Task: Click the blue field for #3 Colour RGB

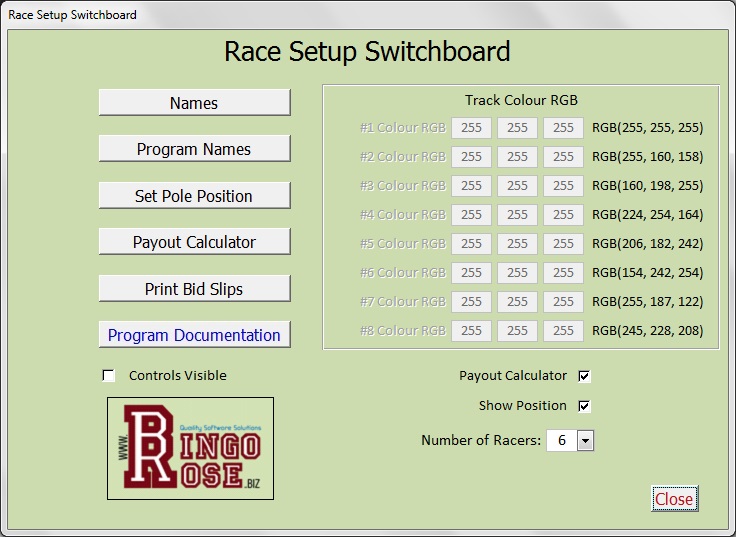Action: (563, 186)
